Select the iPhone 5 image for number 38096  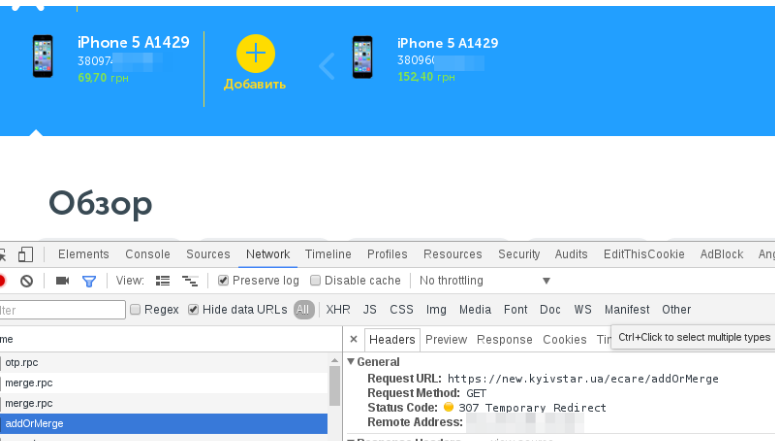tap(362, 57)
